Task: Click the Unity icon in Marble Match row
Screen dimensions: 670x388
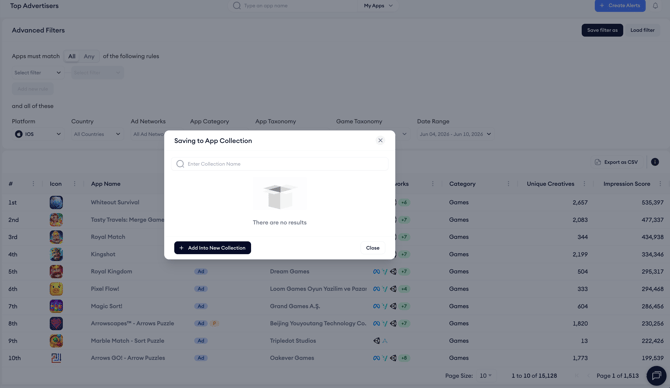Action: click(376, 341)
